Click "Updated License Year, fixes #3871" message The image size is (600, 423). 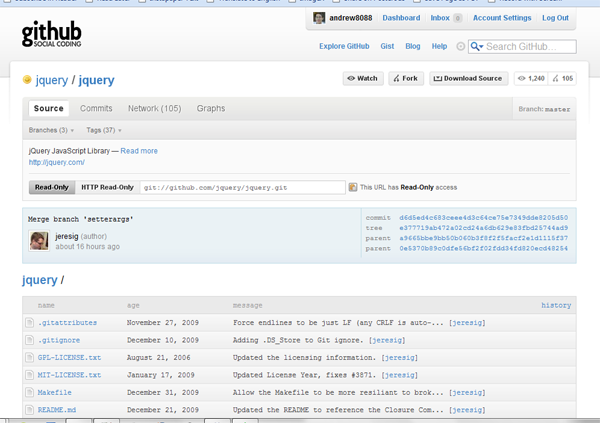pos(305,375)
